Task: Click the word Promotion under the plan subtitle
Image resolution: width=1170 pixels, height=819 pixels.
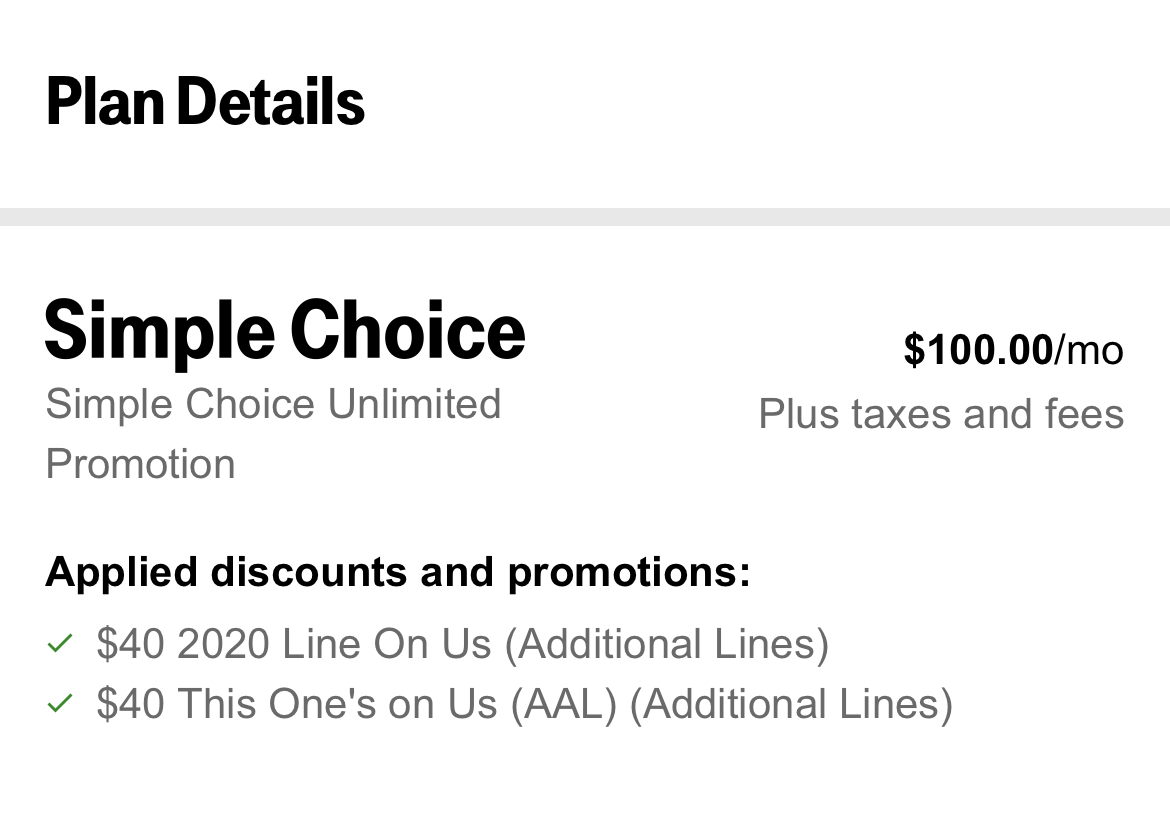Action: click(140, 464)
